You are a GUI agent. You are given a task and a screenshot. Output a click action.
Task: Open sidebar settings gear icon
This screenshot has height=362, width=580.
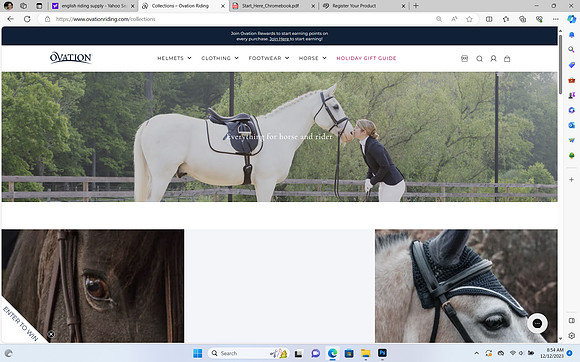coord(571,336)
